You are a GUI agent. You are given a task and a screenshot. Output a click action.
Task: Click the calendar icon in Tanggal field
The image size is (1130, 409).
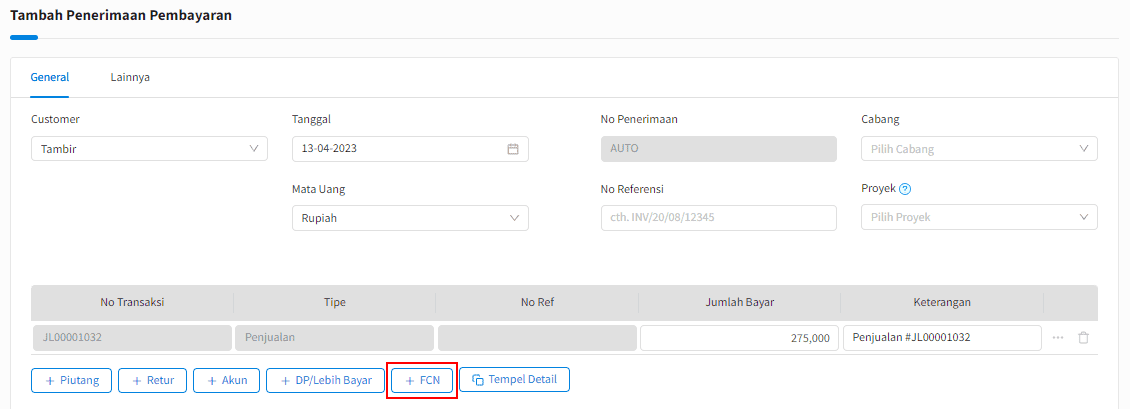point(513,149)
